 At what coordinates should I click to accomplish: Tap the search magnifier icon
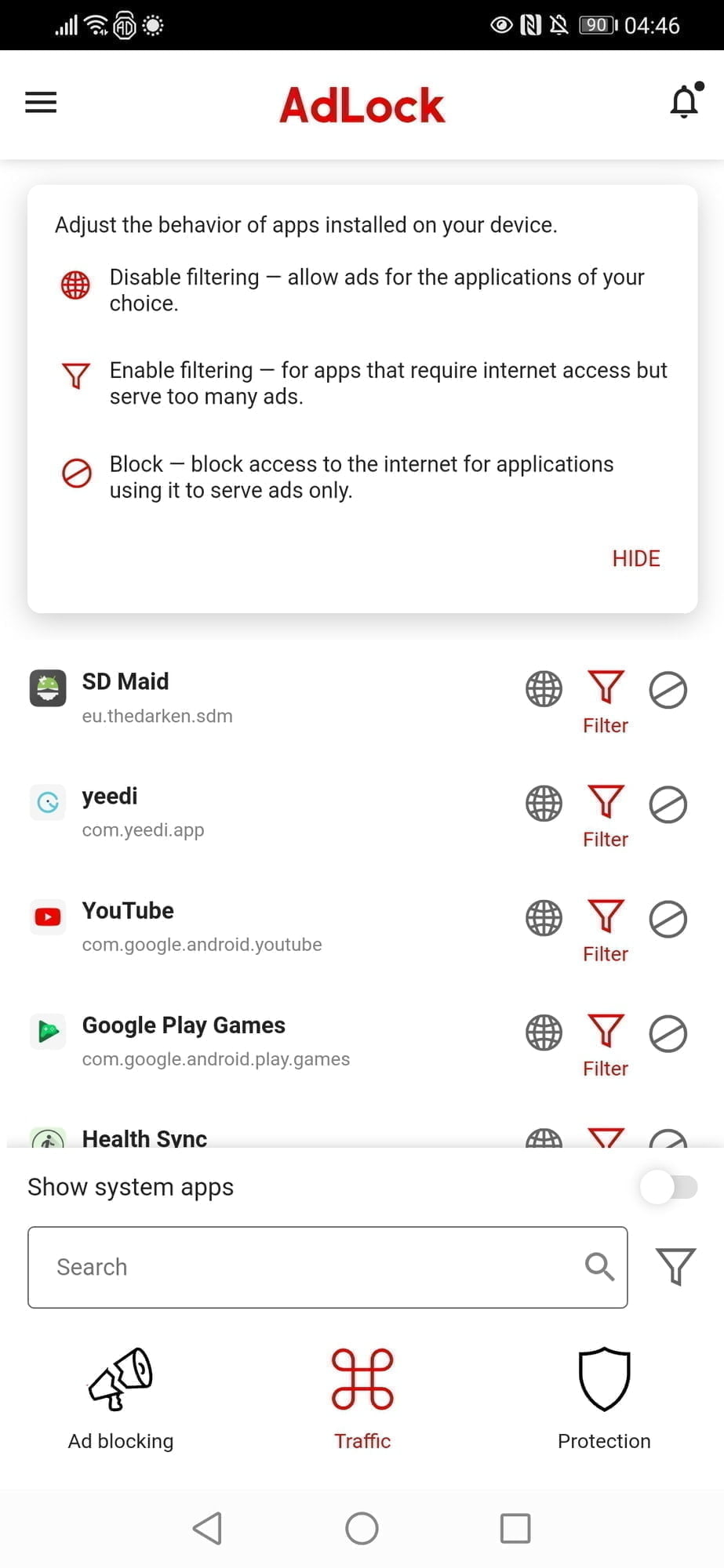coord(599,1266)
